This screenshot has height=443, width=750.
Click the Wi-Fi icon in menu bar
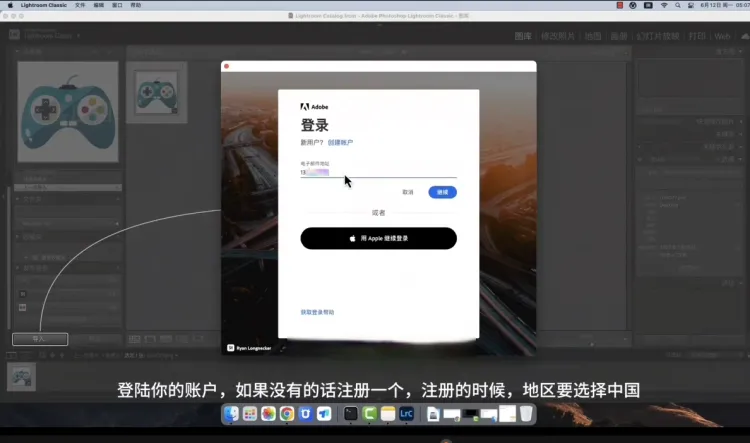tap(664, 5)
